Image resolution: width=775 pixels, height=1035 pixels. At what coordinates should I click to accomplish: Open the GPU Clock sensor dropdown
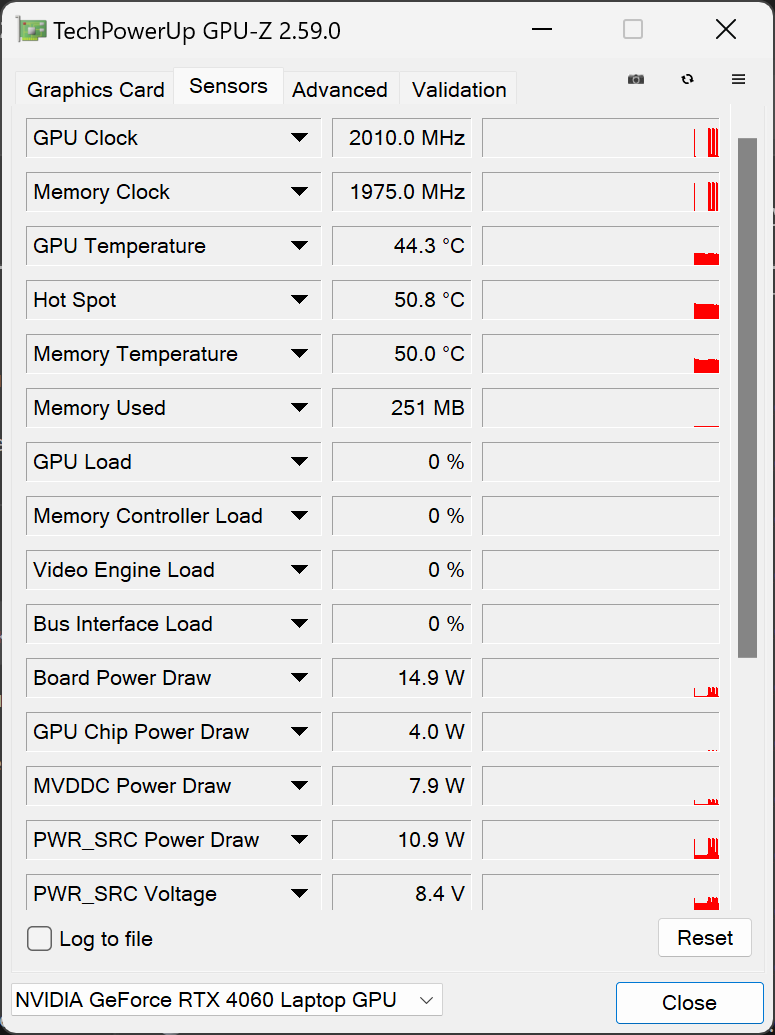pos(299,137)
